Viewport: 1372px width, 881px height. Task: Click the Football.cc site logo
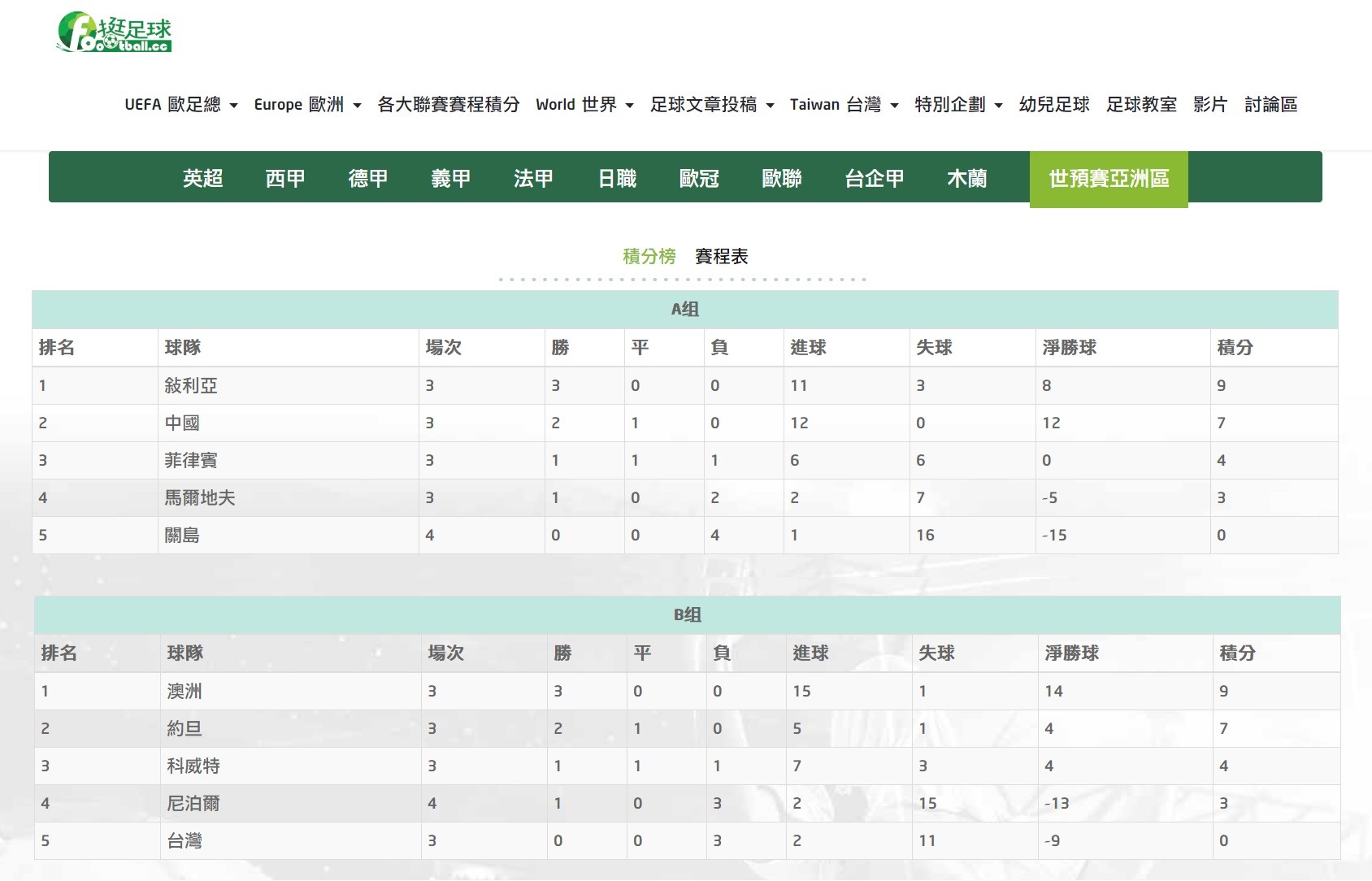[114, 33]
